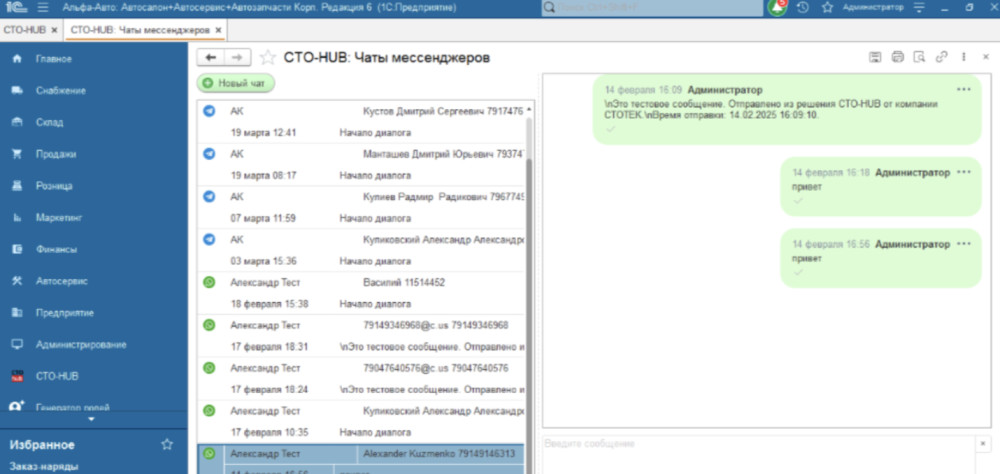The image size is (1000, 474).
Task: Open the Администрирование section
Action: point(81,344)
